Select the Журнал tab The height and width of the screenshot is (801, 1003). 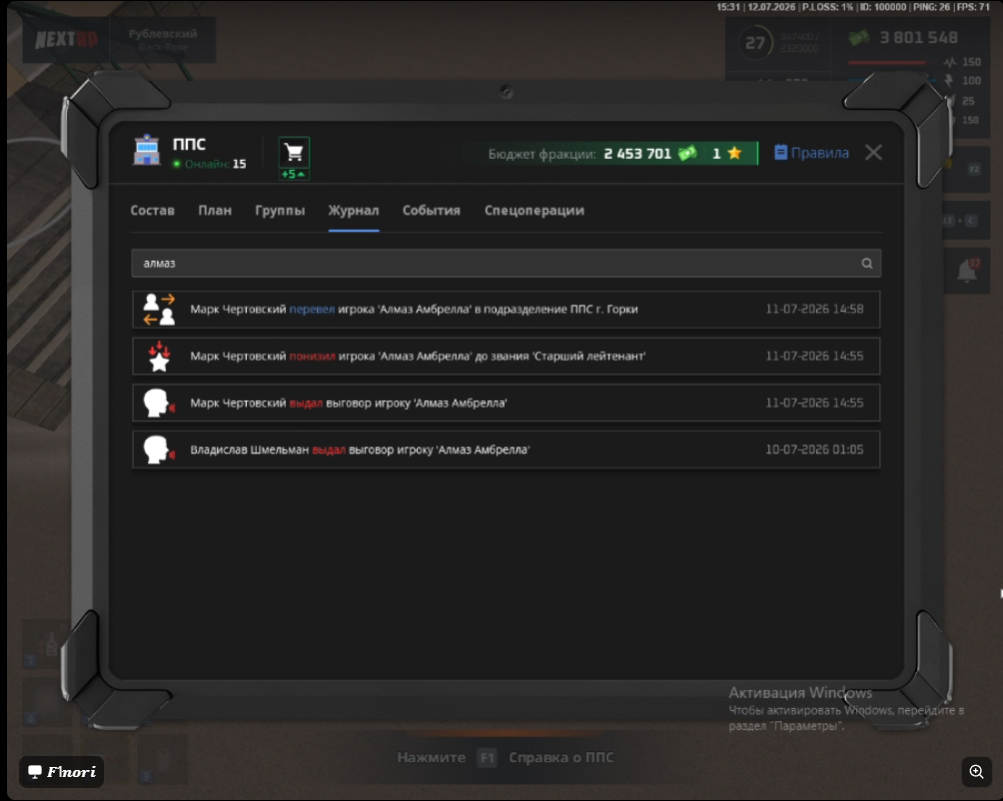pyautogui.click(x=353, y=210)
